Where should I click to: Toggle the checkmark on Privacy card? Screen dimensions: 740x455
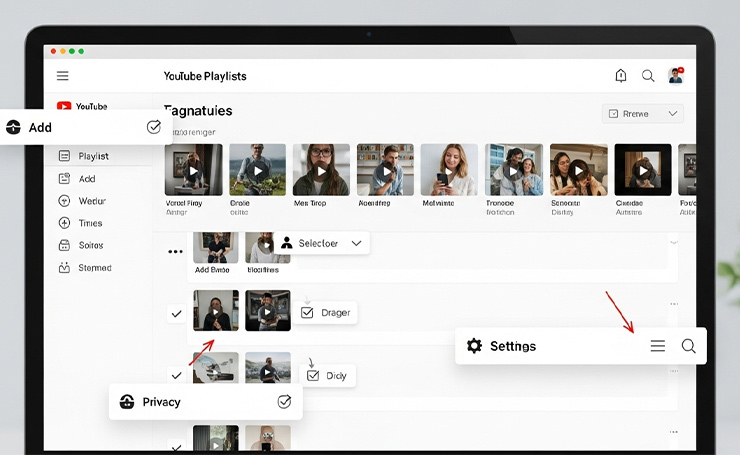[284, 401]
